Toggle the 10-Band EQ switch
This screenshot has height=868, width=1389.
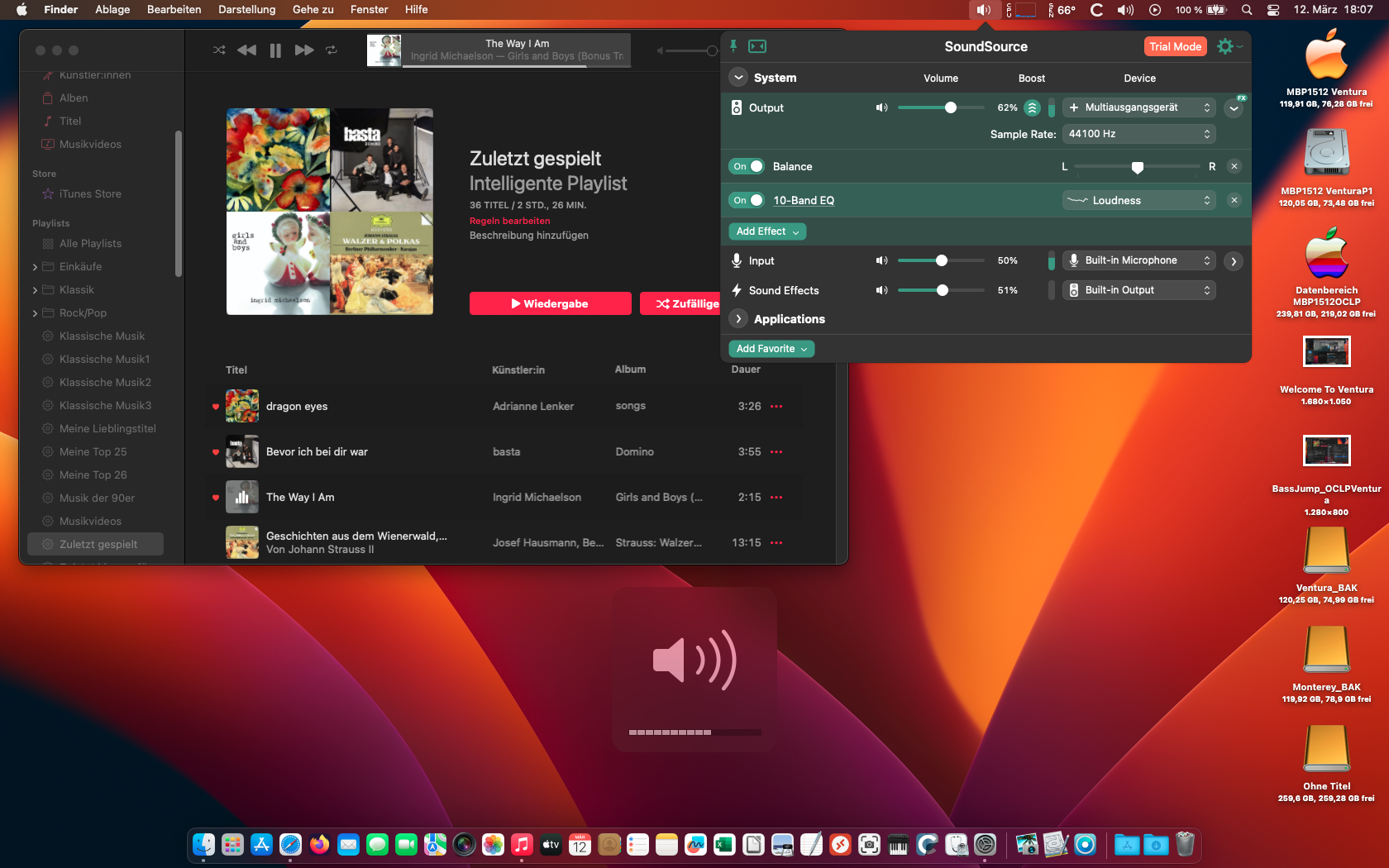coord(747,200)
